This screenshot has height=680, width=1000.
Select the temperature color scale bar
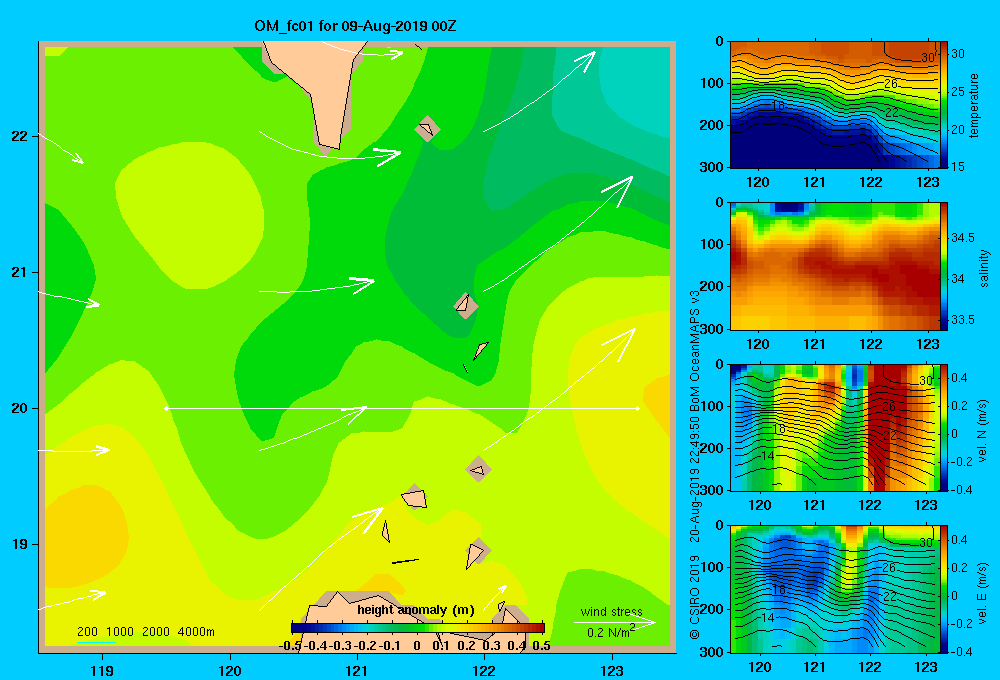tap(944, 105)
